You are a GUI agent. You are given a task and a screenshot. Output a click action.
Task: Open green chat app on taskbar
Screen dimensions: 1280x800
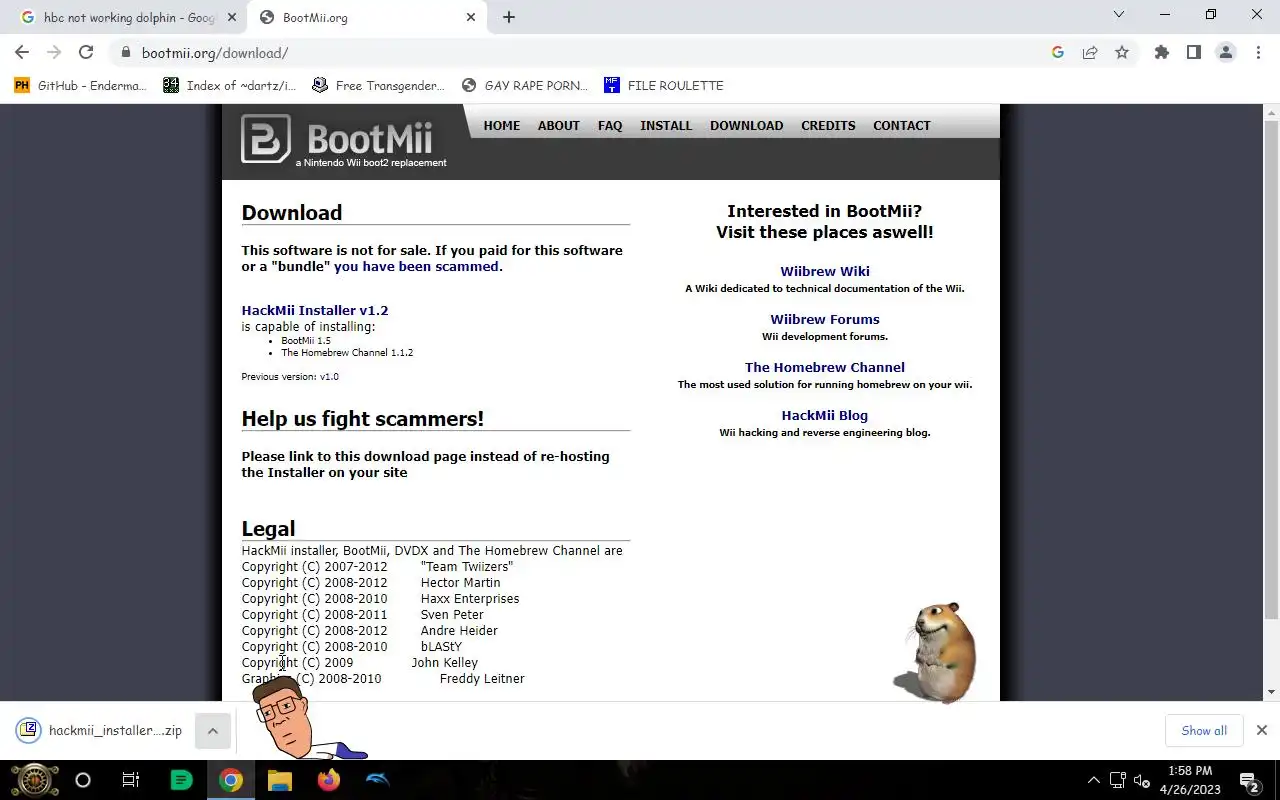(x=181, y=780)
